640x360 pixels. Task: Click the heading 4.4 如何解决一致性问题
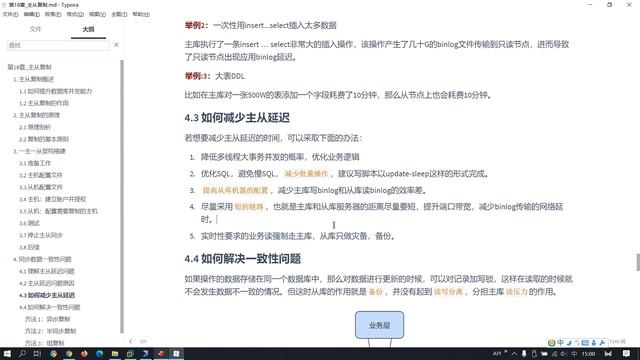(243, 259)
